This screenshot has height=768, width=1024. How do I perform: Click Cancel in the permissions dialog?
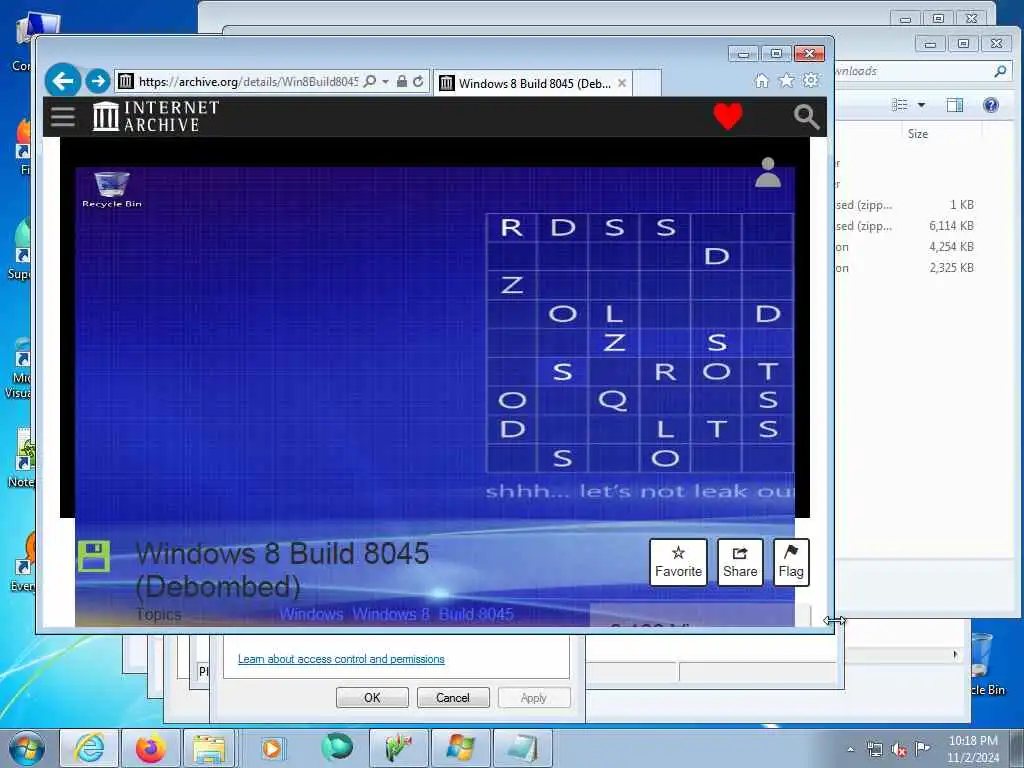453,697
